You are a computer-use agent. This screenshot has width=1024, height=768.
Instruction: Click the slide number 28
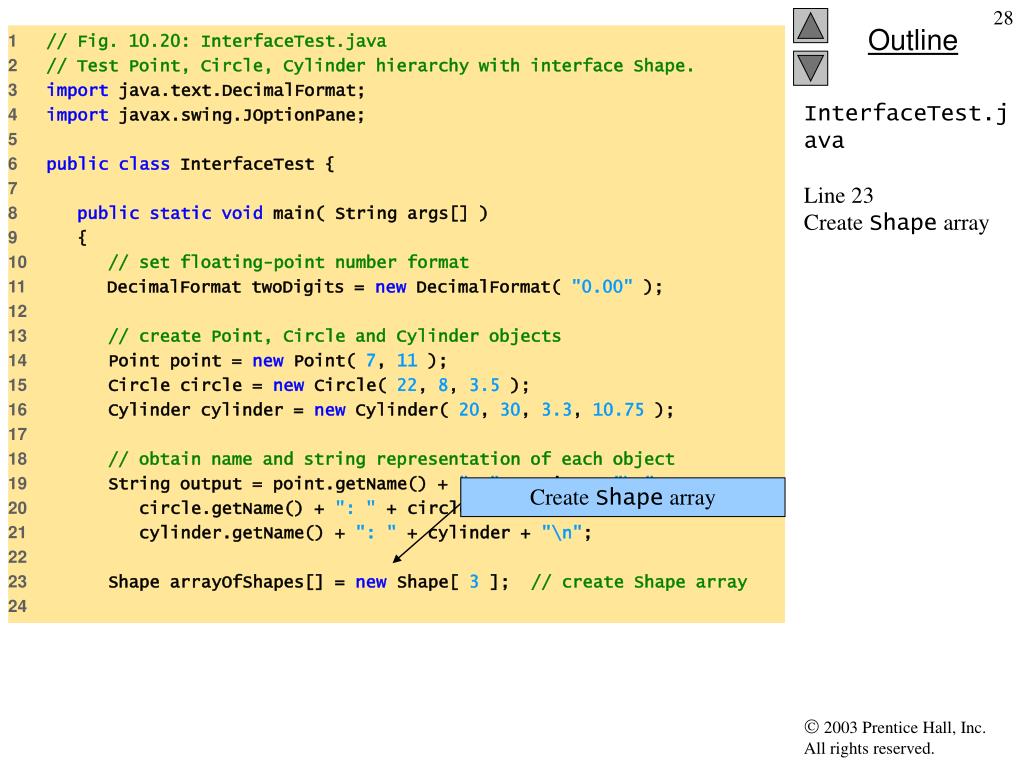click(1003, 18)
